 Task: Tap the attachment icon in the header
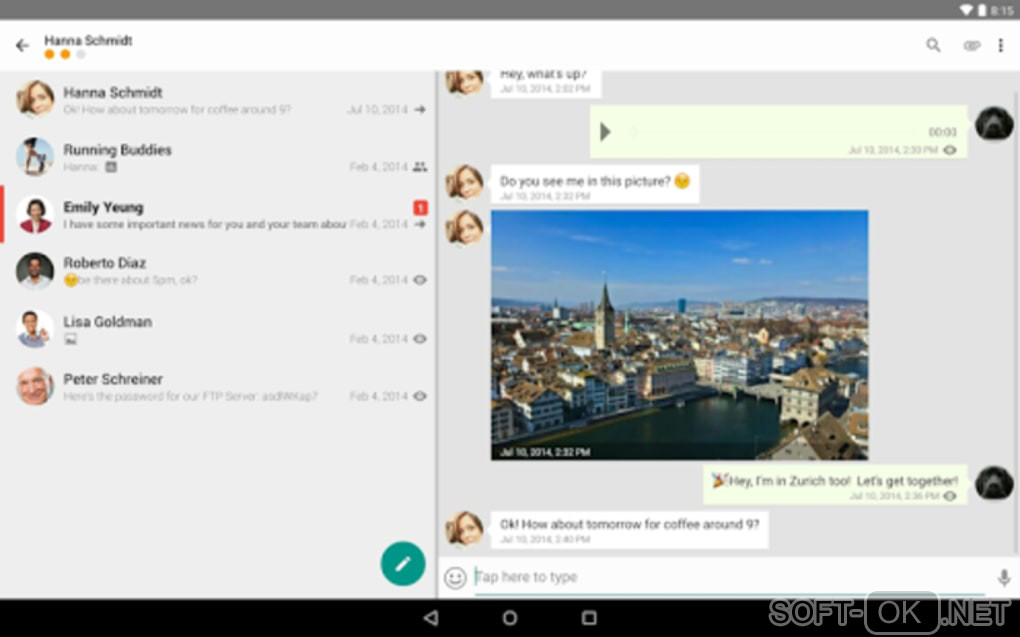(972, 46)
